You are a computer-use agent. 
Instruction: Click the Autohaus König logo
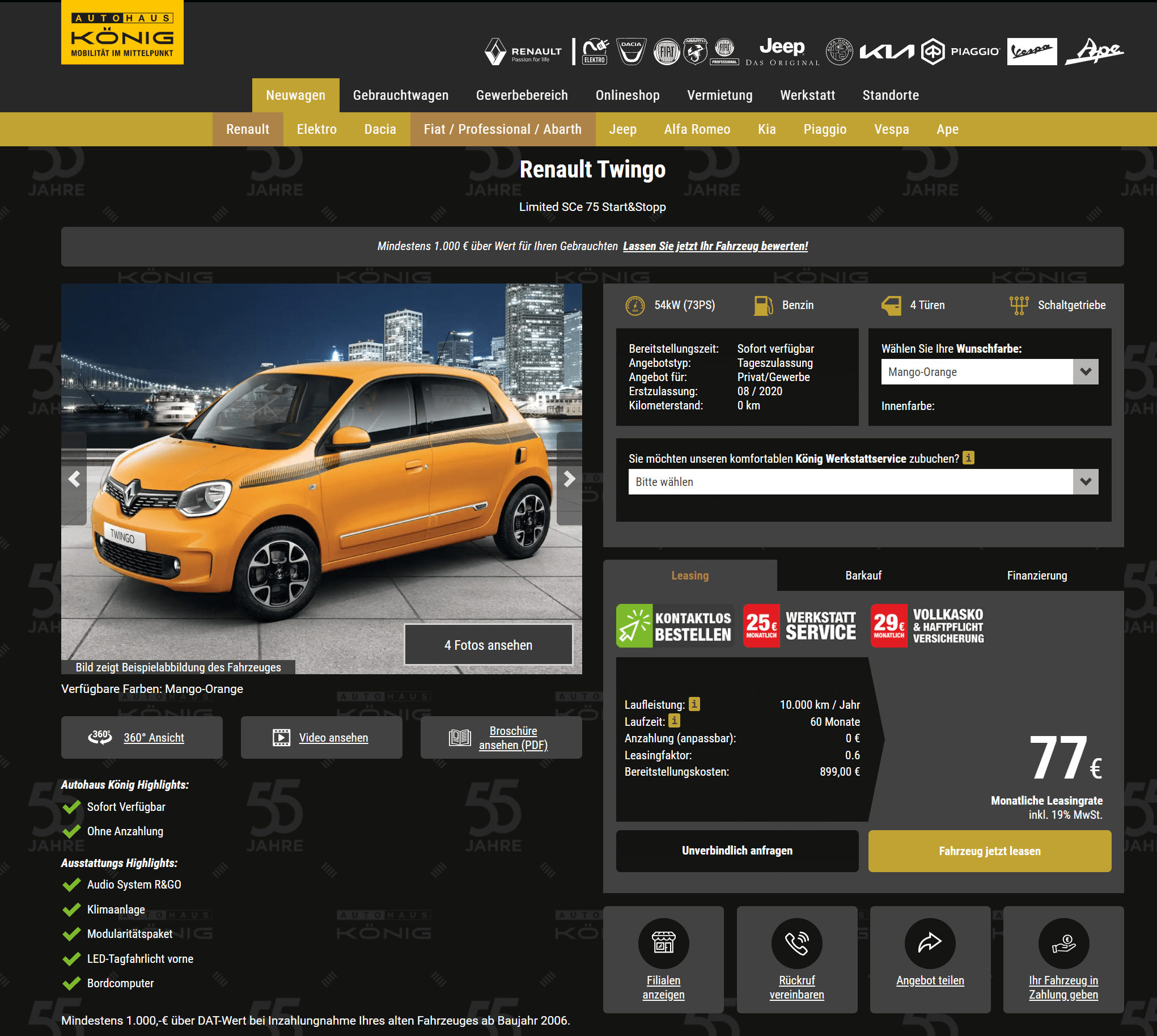(x=122, y=32)
